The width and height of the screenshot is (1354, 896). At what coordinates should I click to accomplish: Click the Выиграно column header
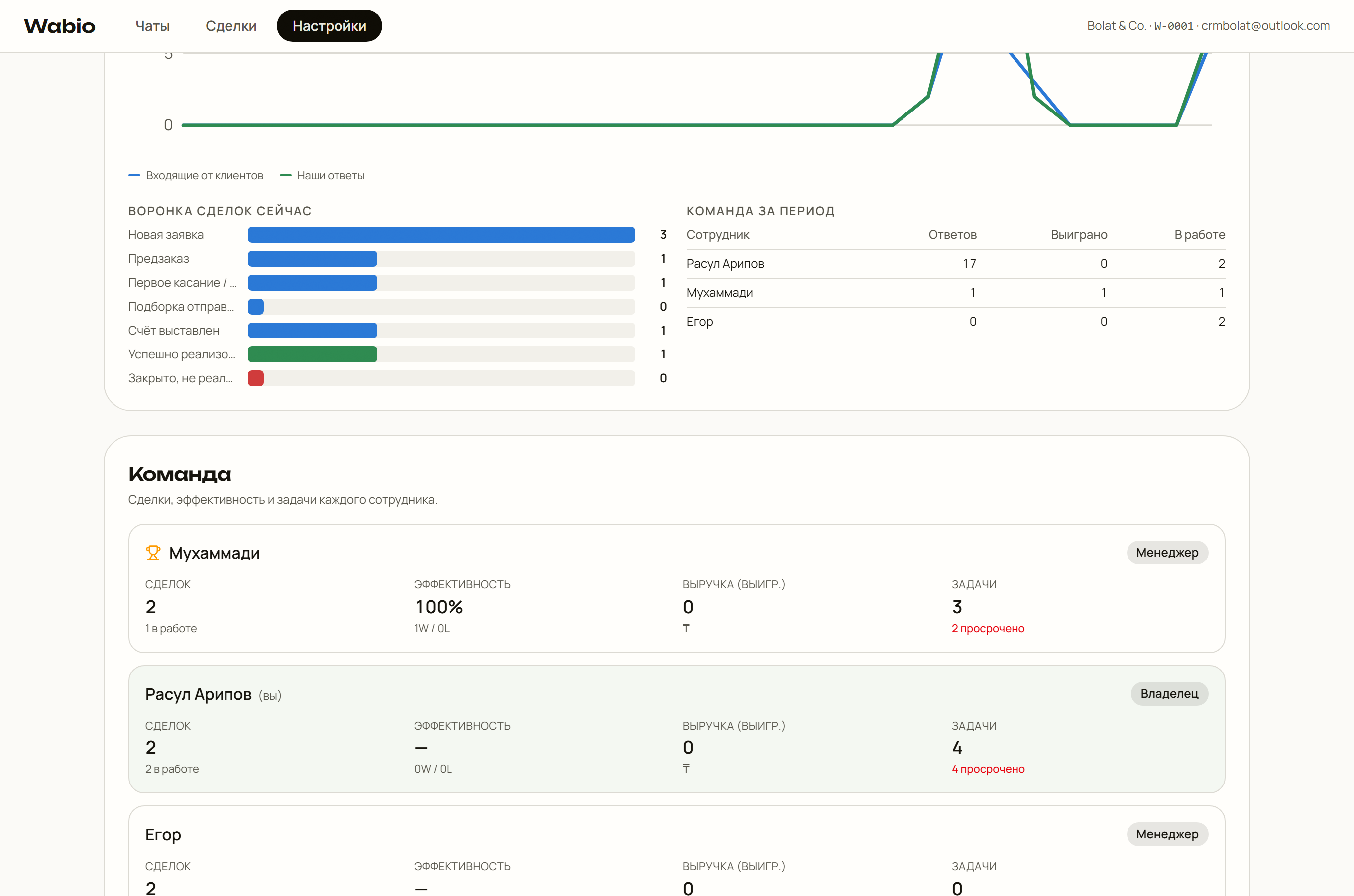[x=1079, y=235]
